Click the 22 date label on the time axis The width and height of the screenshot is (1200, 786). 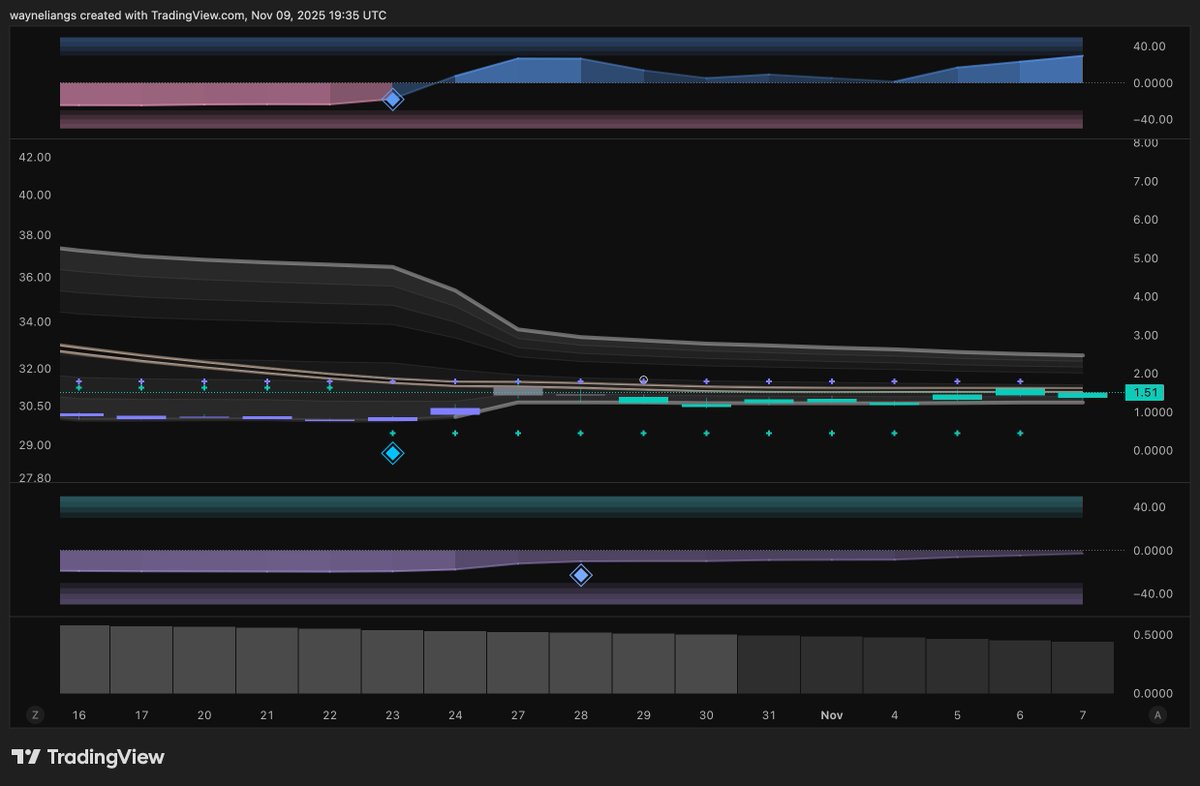click(330, 715)
